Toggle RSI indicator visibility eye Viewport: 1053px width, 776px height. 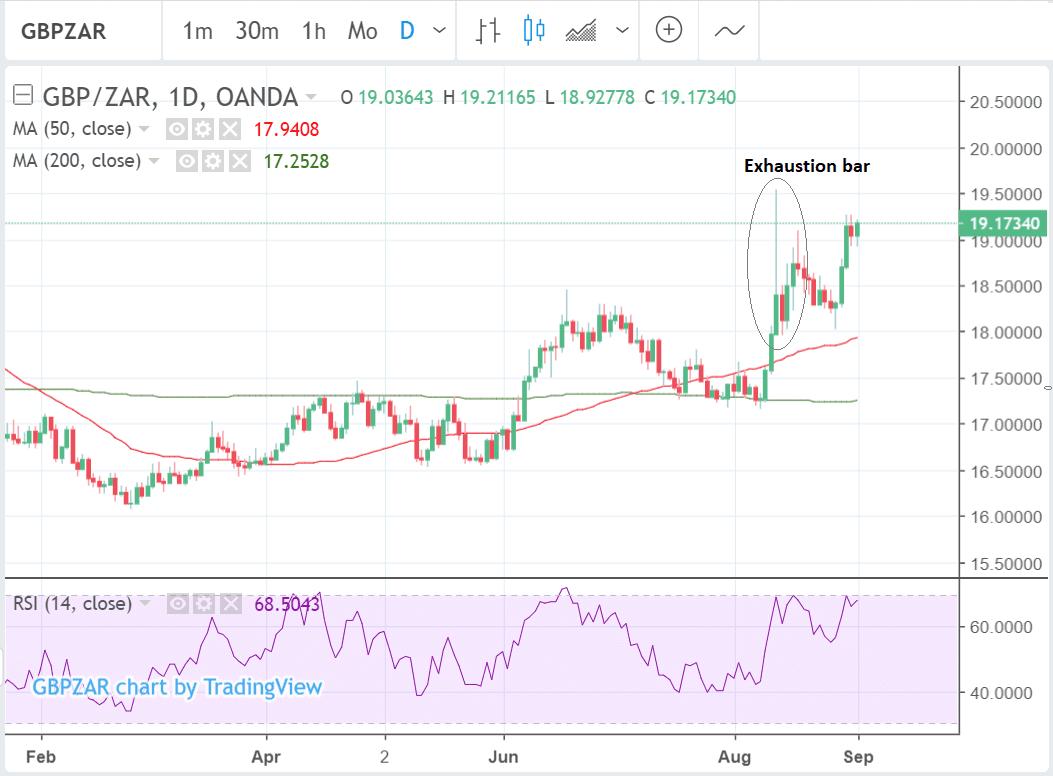[177, 604]
